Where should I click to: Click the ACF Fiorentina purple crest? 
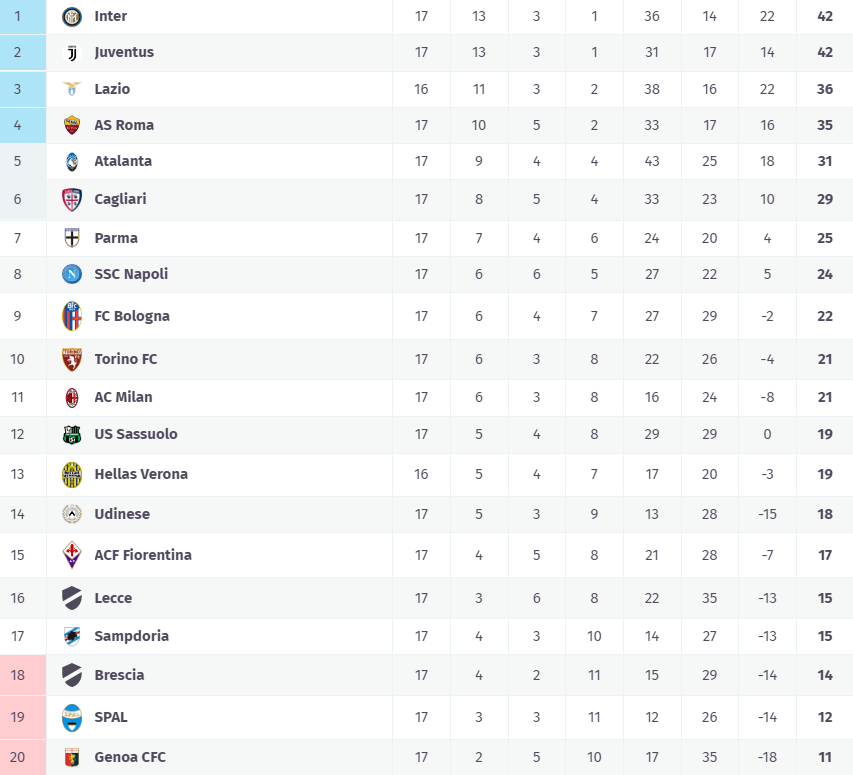coord(71,555)
